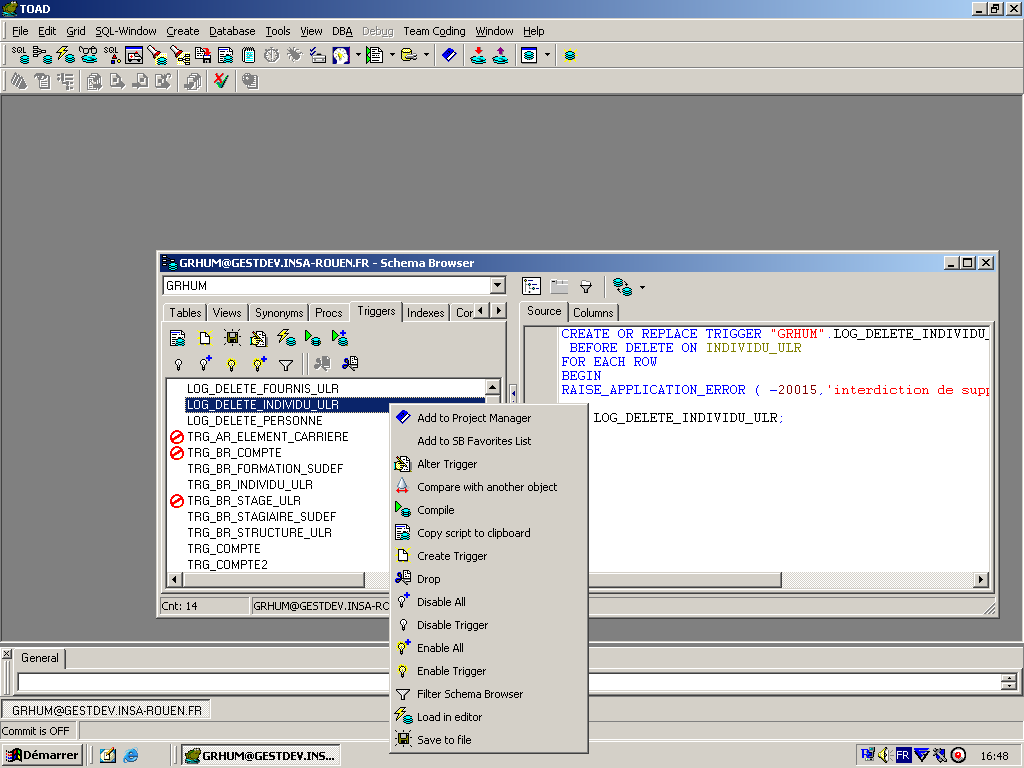Viewport: 1024px width, 768px height.
Task: Select trigger LOG_DELETE_FOURNIS_ULR in the list
Action: (263, 389)
